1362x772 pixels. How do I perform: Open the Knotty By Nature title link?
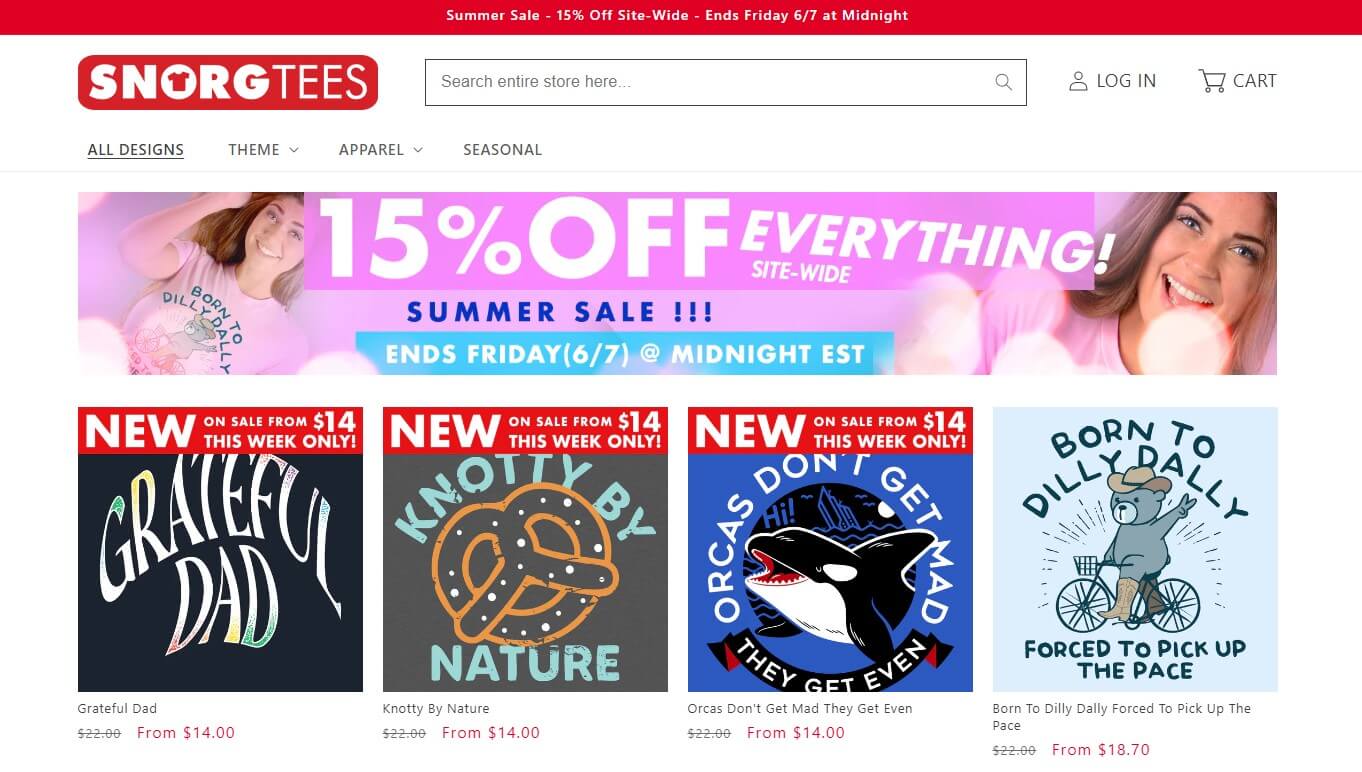point(436,709)
